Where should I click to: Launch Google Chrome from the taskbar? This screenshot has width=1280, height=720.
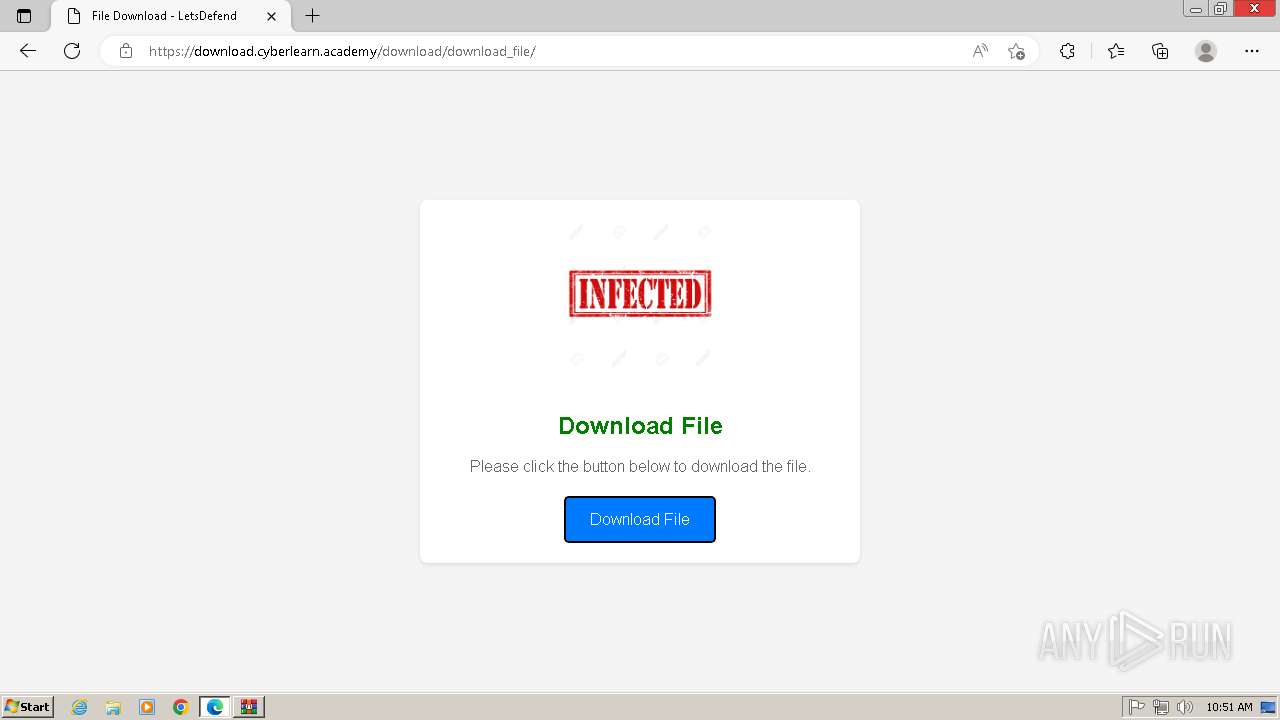click(181, 707)
